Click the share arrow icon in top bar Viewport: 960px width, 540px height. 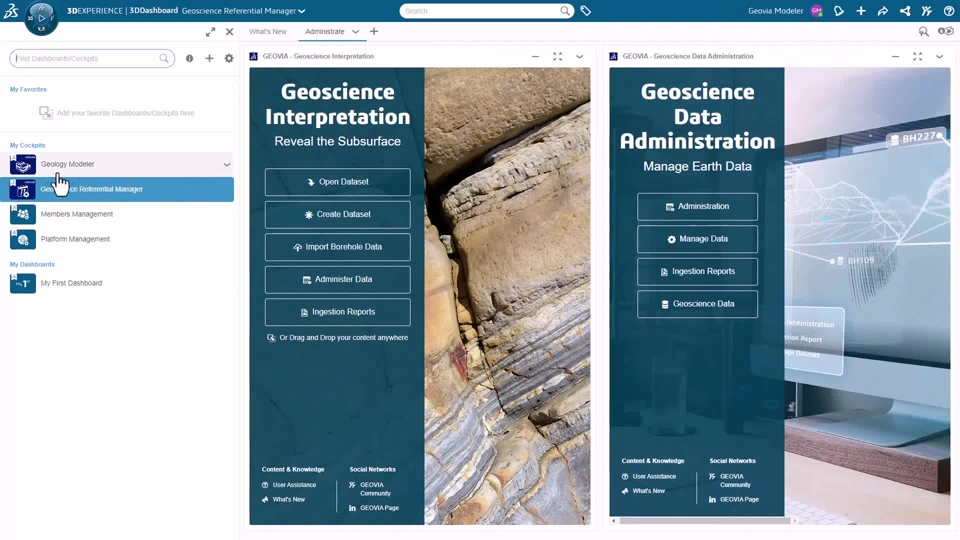pyautogui.click(x=883, y=11)
